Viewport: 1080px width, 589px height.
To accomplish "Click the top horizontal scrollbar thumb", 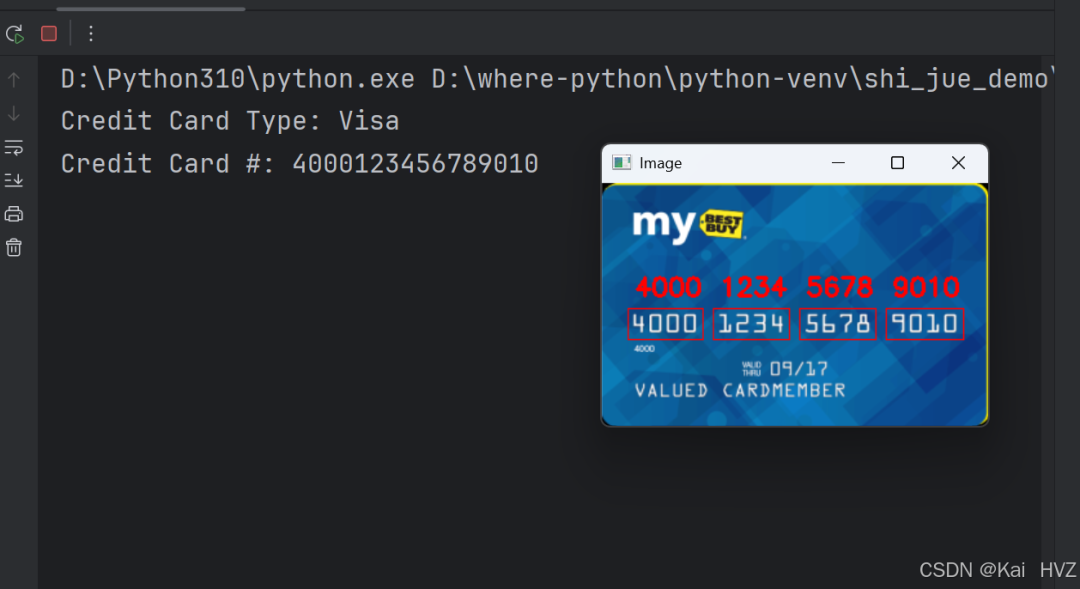I will pos(151,9).
